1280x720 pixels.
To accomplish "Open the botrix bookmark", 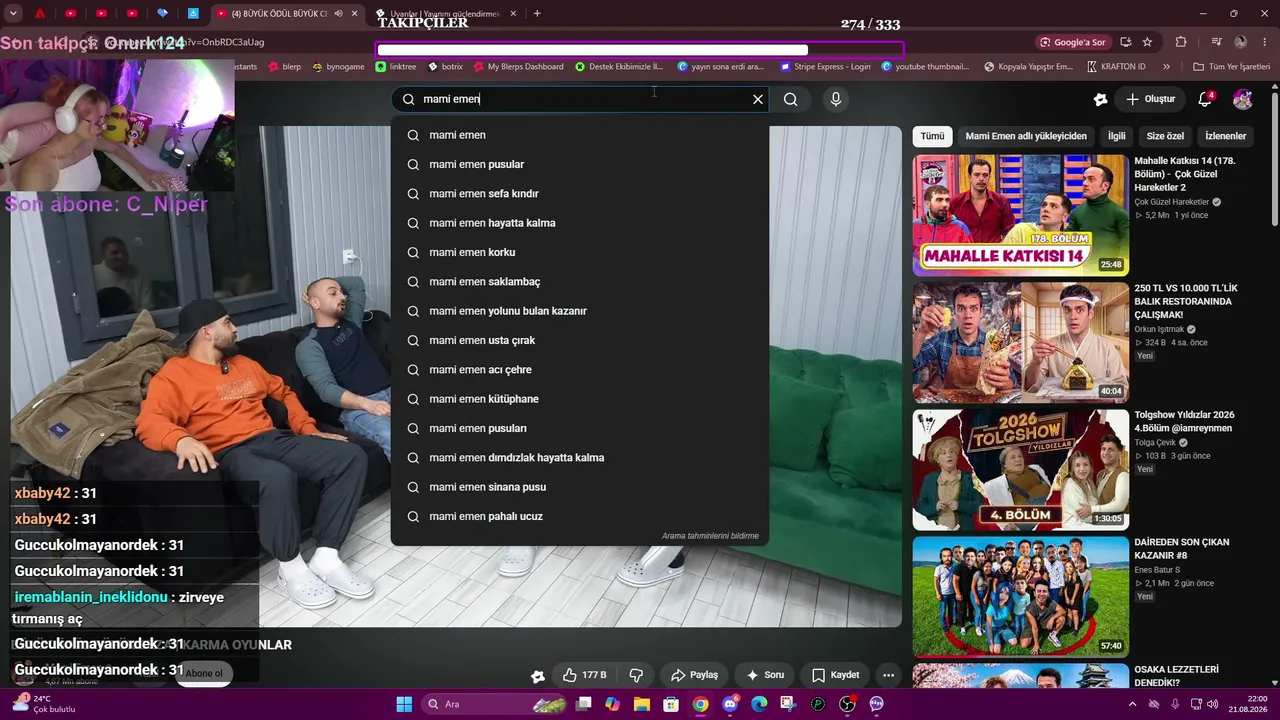I will coord(445,67).
